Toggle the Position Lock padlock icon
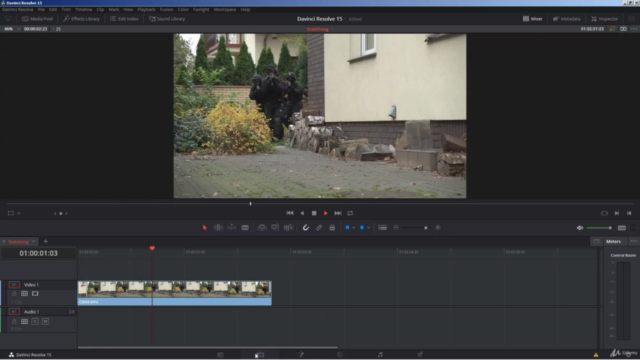 pyautogui.click(x=332, y=228)
